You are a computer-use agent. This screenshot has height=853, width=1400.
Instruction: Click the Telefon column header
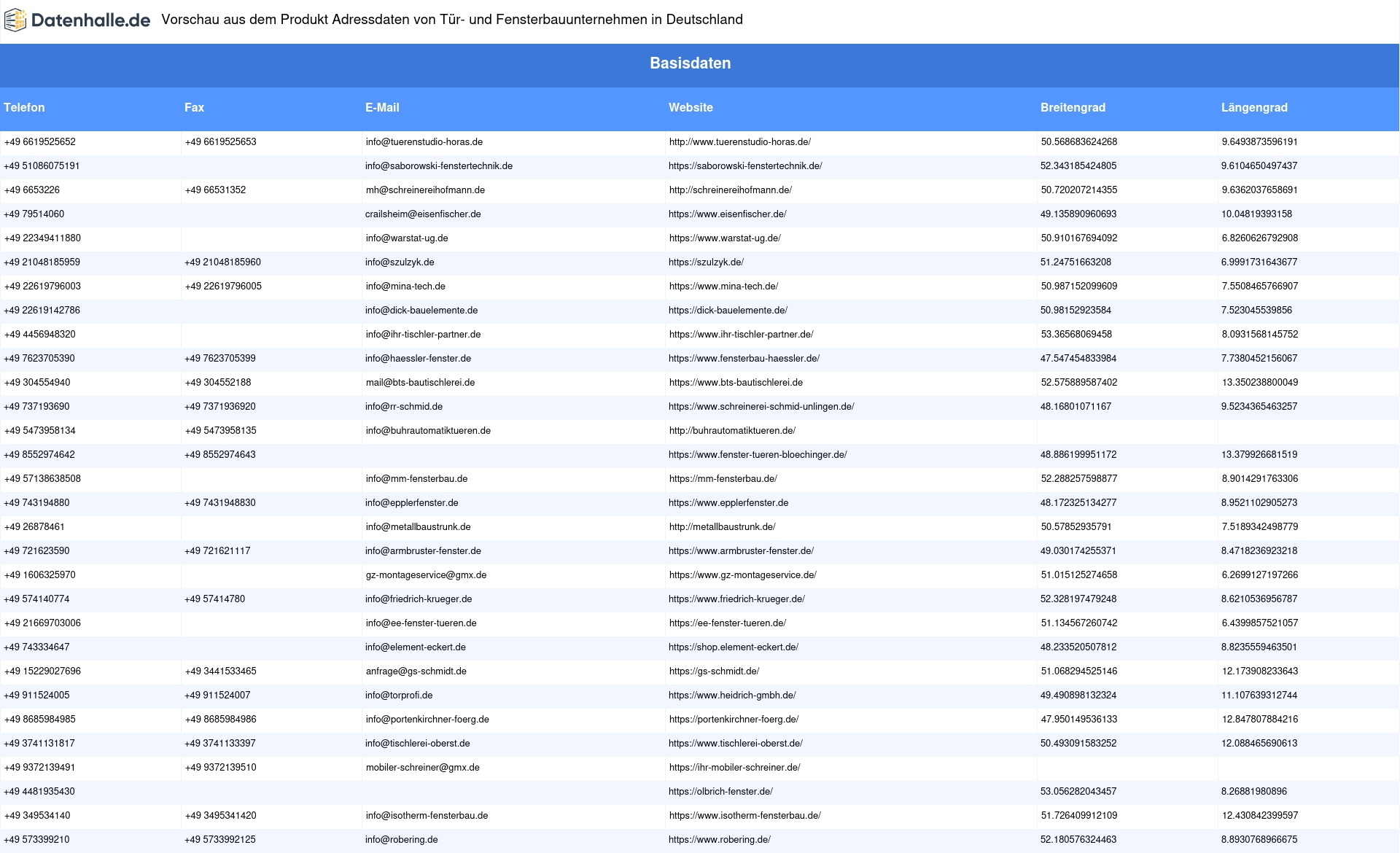tap(24, 108)
